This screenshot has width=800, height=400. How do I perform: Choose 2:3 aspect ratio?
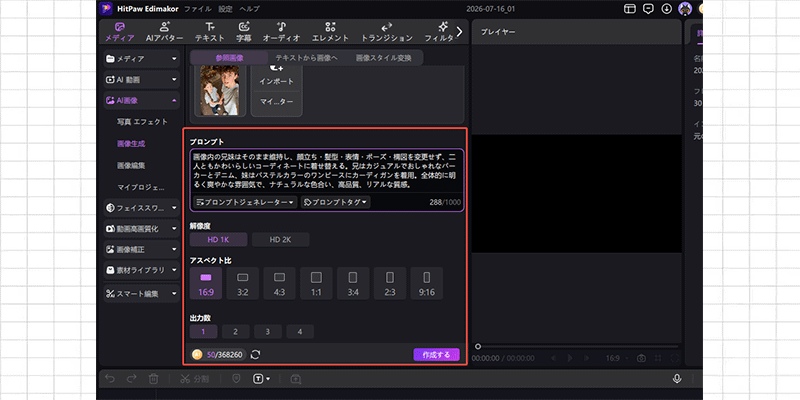[x=390, y=283]
